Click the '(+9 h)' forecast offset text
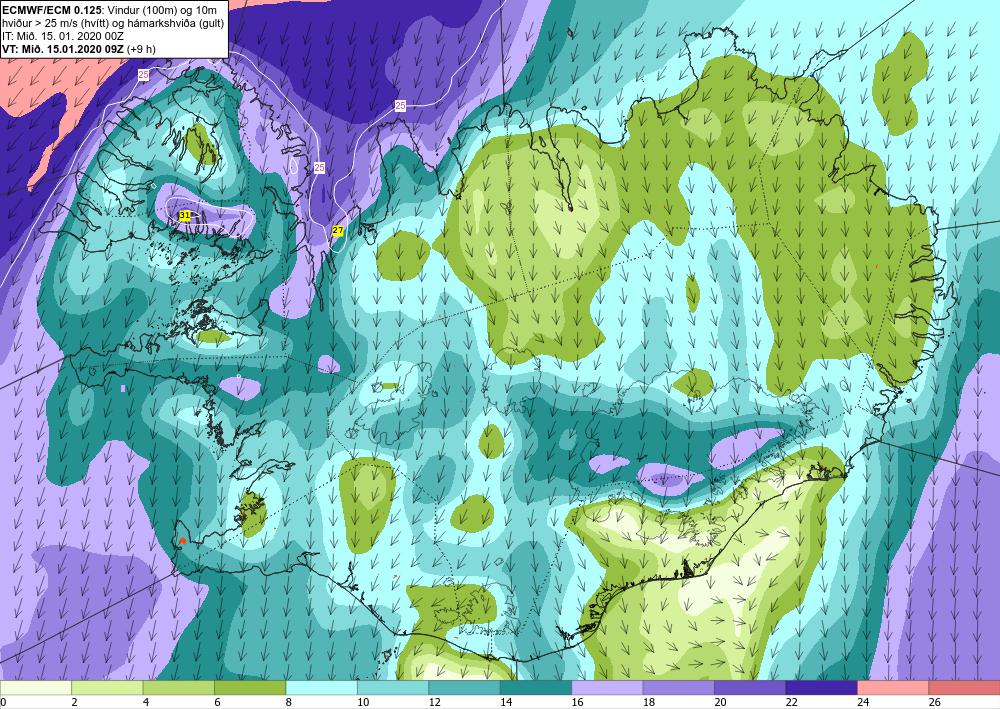1000x709 pixels. click(x=141, y=48)
